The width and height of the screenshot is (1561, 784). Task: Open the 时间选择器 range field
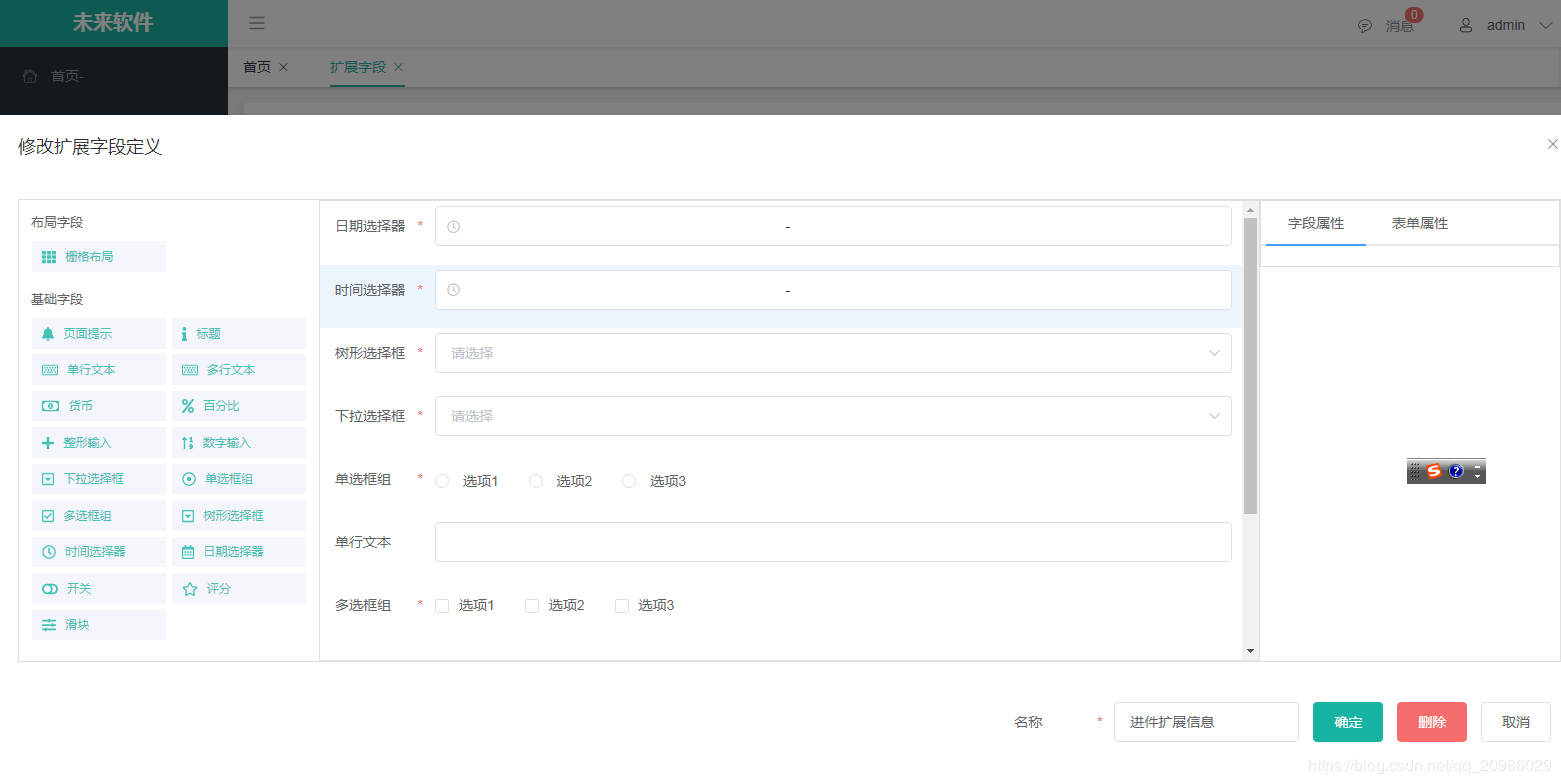click(833, 290)
